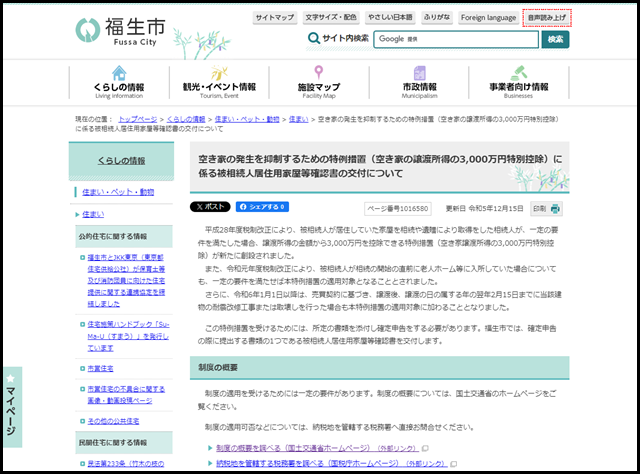Click 公的住宅に関する情報 sidebar heading
Image resolution: width=640 pixels, height=474 pixels.
113,236
